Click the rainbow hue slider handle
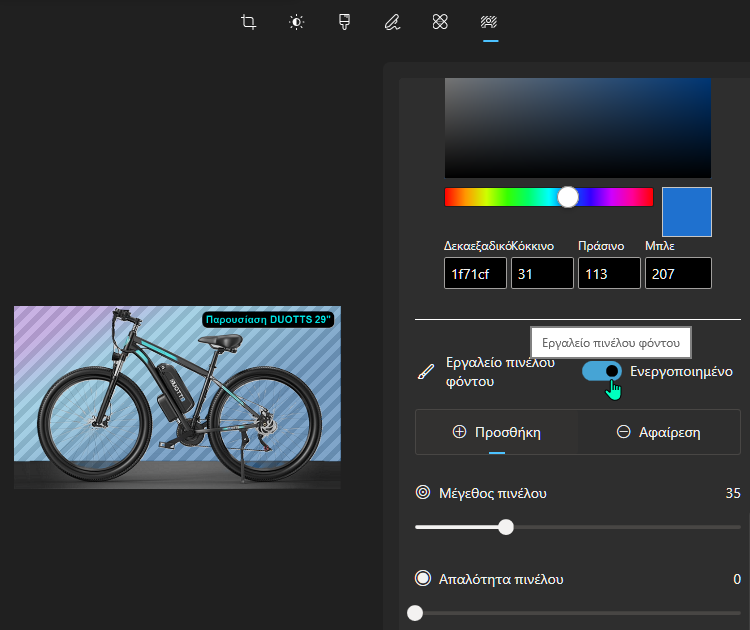The image size is (750, 630). [x=568, y=197]
